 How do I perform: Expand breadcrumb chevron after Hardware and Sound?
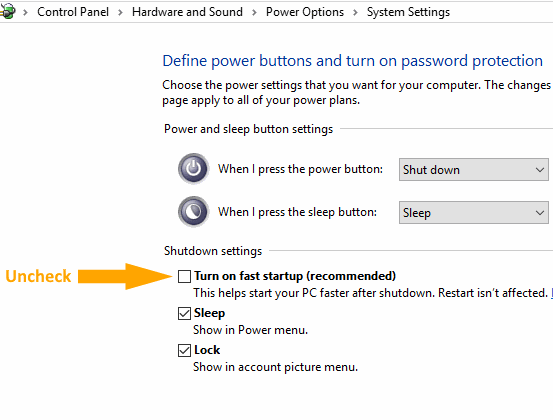254,12
